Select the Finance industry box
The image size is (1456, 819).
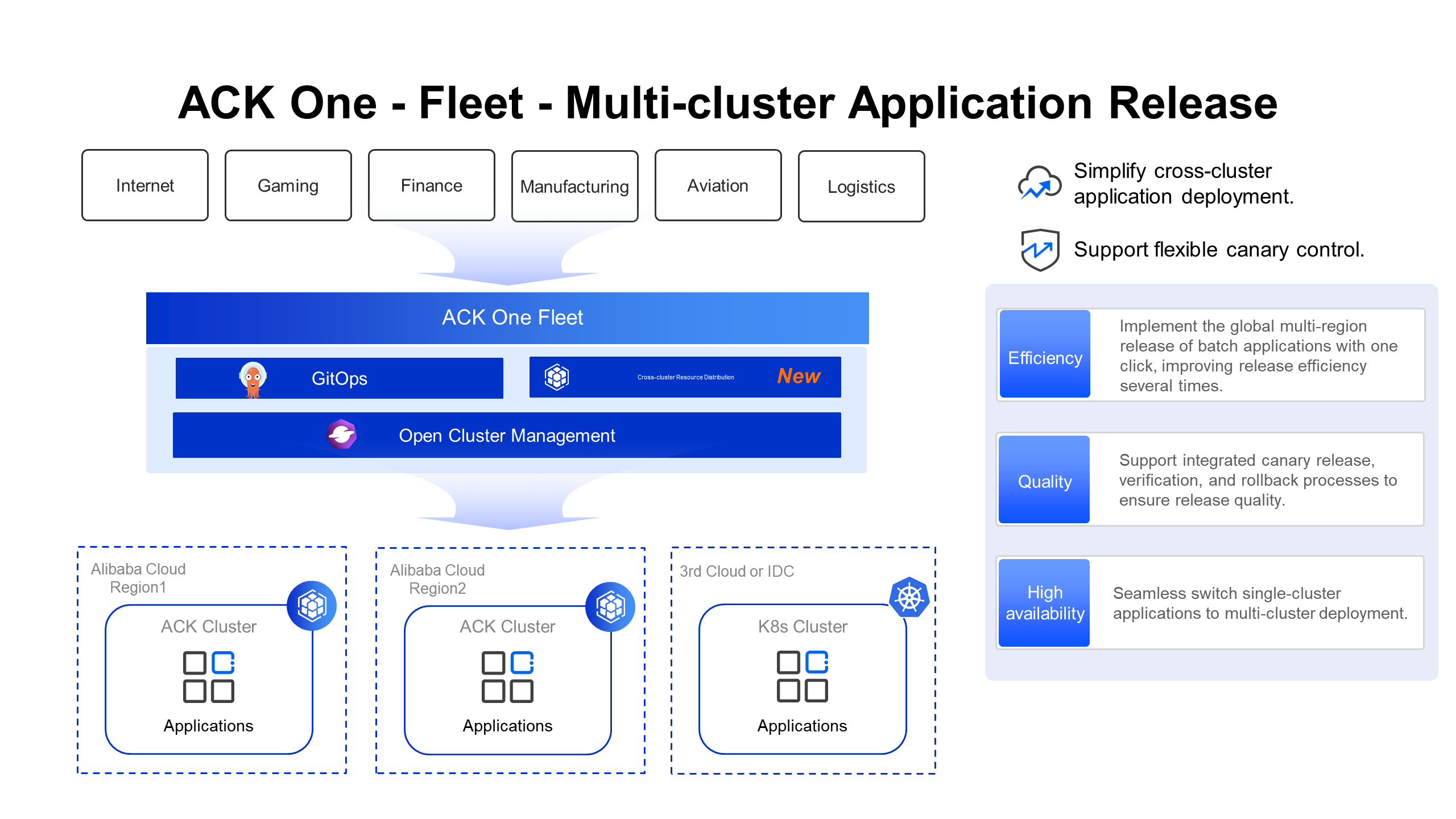point(432,185)
